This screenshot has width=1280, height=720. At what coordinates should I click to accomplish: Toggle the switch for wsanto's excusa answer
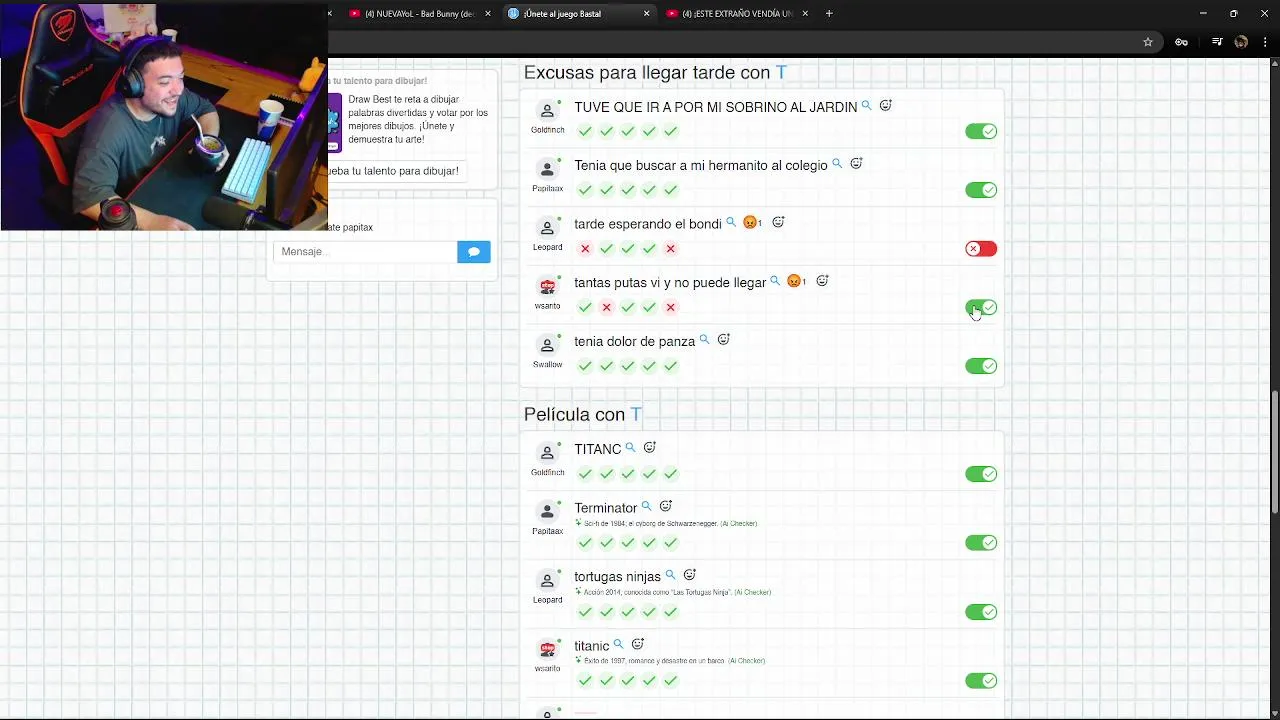981,307
